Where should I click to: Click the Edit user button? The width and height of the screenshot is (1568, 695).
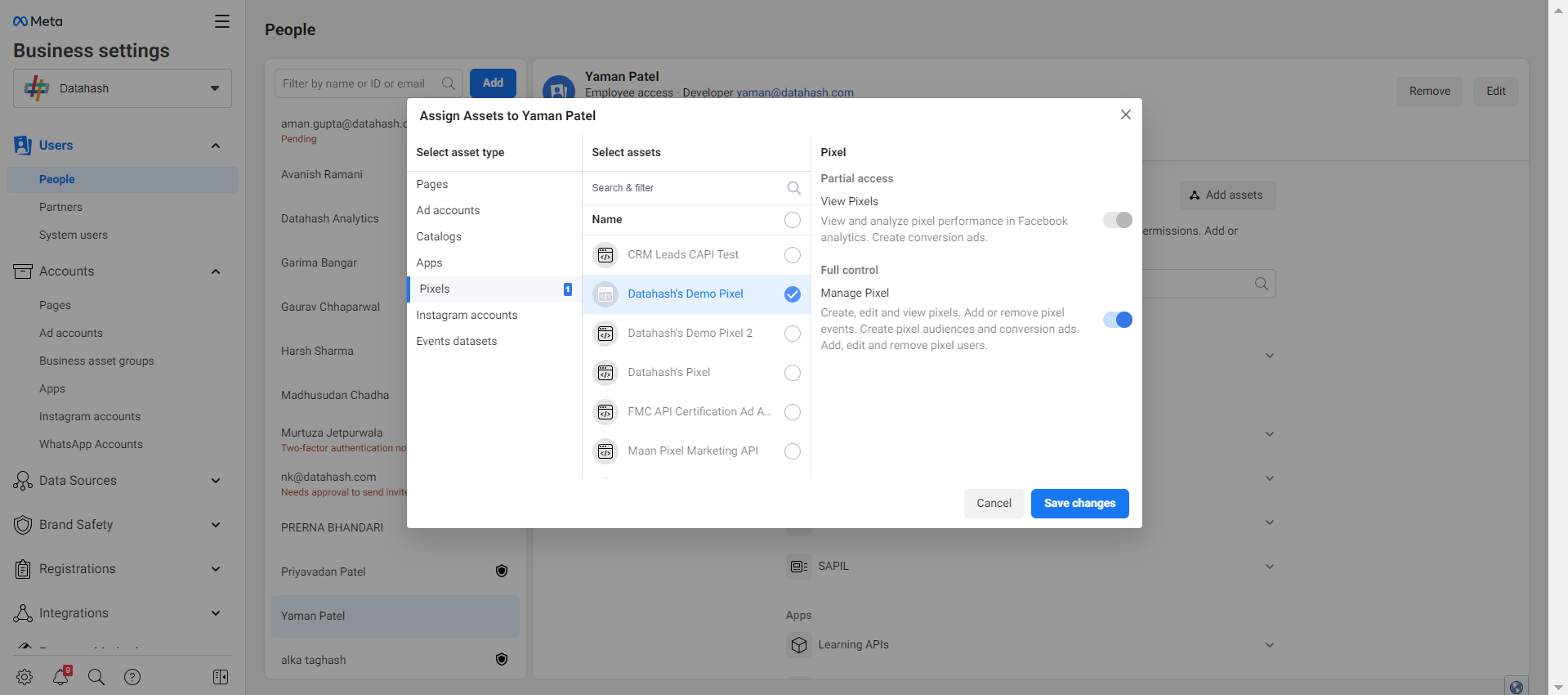pyautogui.click(x=1496, y=92)
